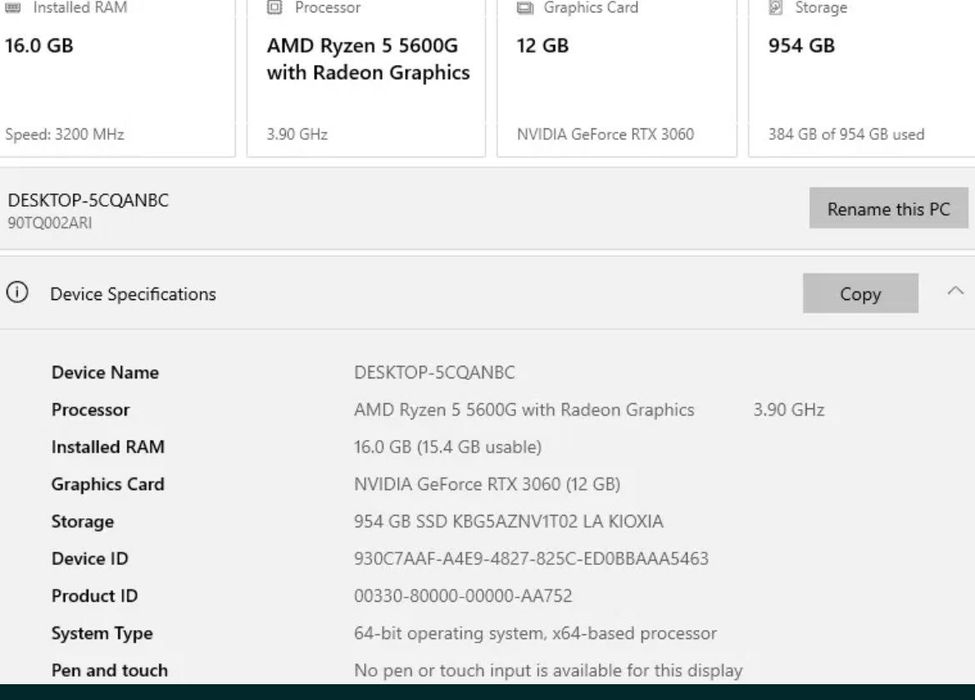Select the KIOXIA SSD storage value

(x=508, y=521)
